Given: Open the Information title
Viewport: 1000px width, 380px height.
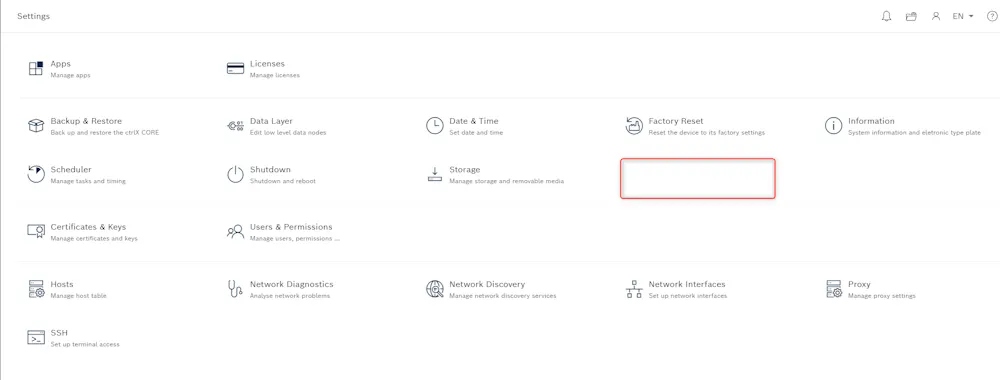Looking at the screenshot, I should tap(871, 121).
